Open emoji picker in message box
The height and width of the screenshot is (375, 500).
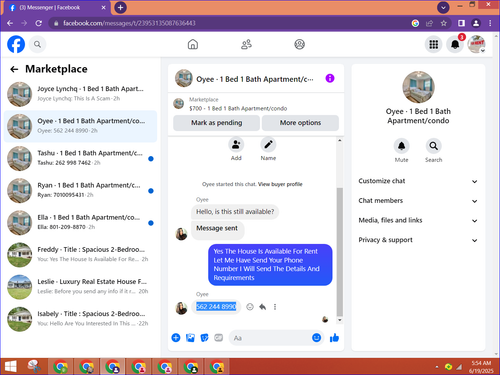(x=316, y=338)
